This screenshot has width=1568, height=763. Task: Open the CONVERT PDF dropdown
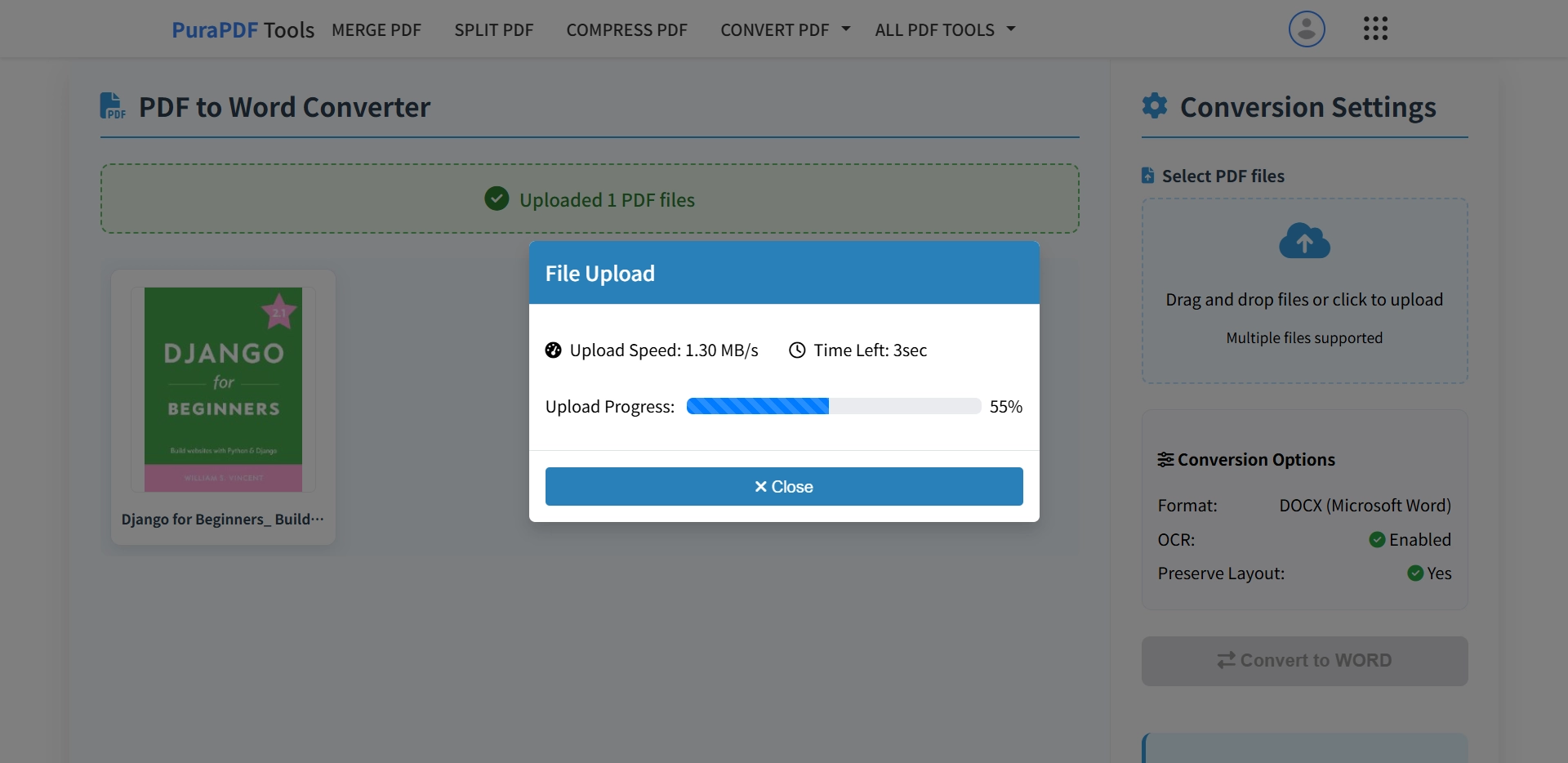pyautogui.click(x=784, y=29)
